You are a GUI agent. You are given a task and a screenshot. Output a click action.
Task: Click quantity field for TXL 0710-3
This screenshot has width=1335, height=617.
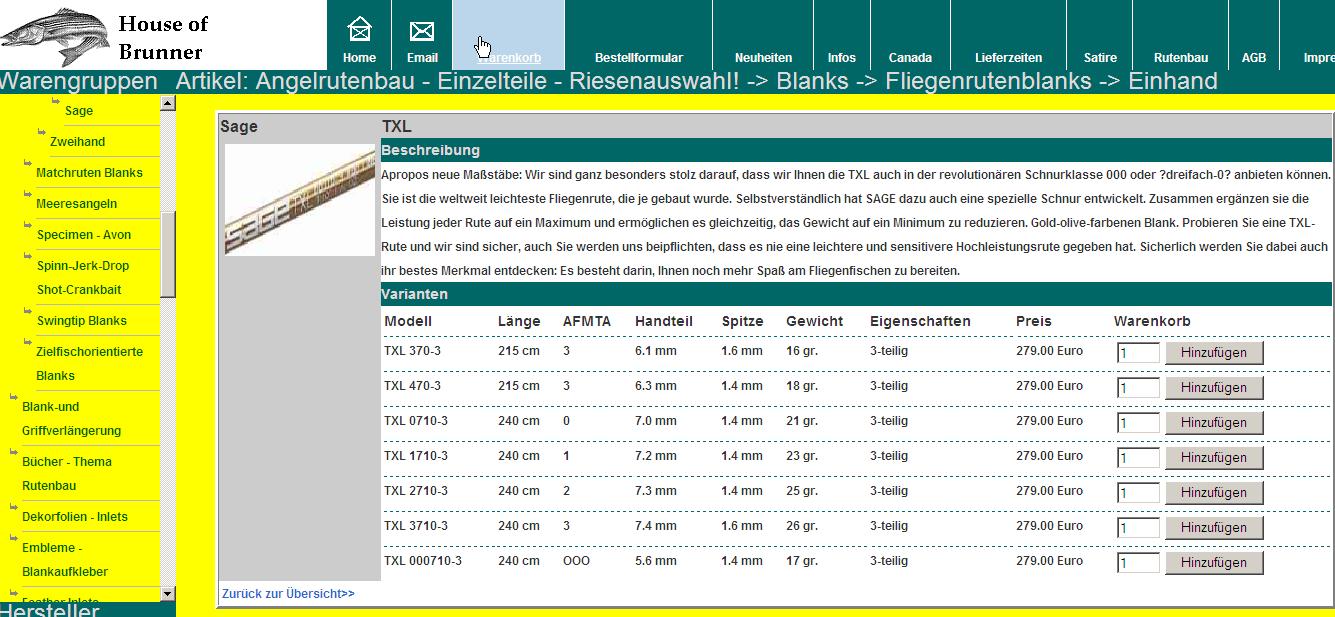pos(1138,423)
